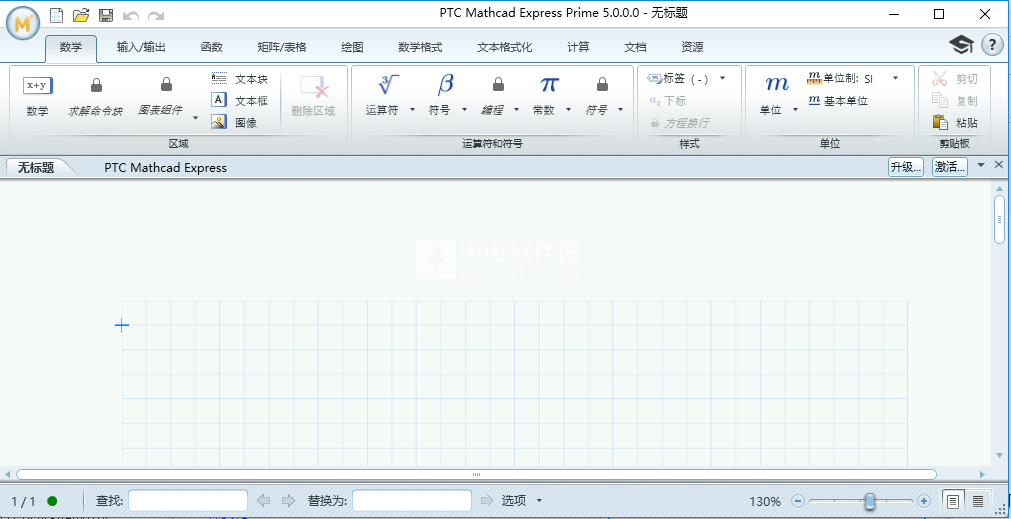
Task: Expand the 编程 dropdown arrow
Action: [516, 110]
